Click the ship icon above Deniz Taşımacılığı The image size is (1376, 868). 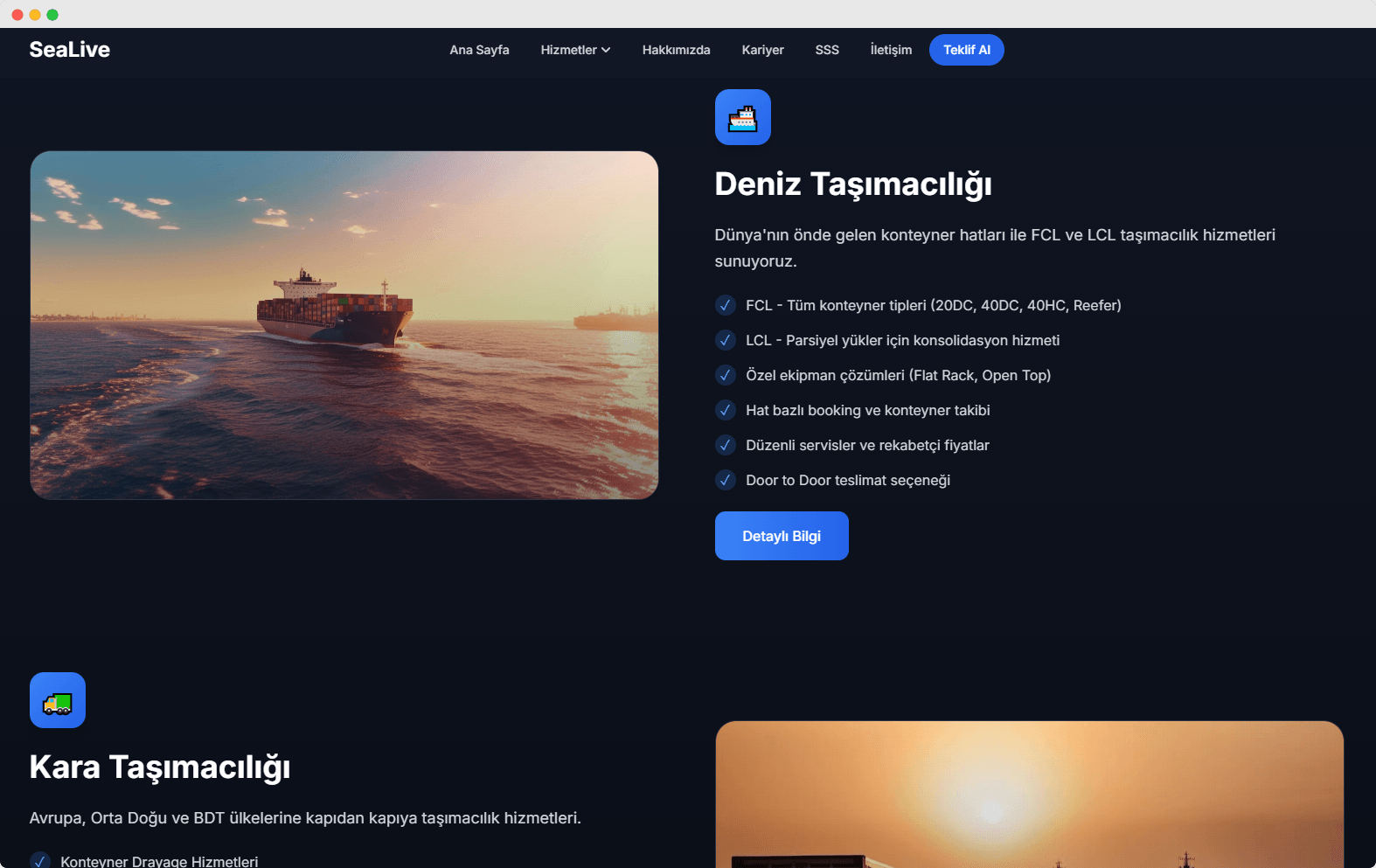(x=743, y=117)
